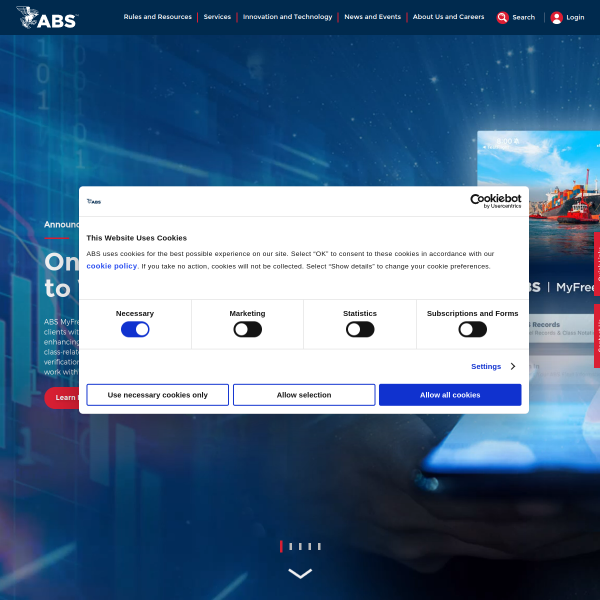Click the down chevron arrow at page bottom
This screenshot has height=600, width=600.
click(300, 573)
